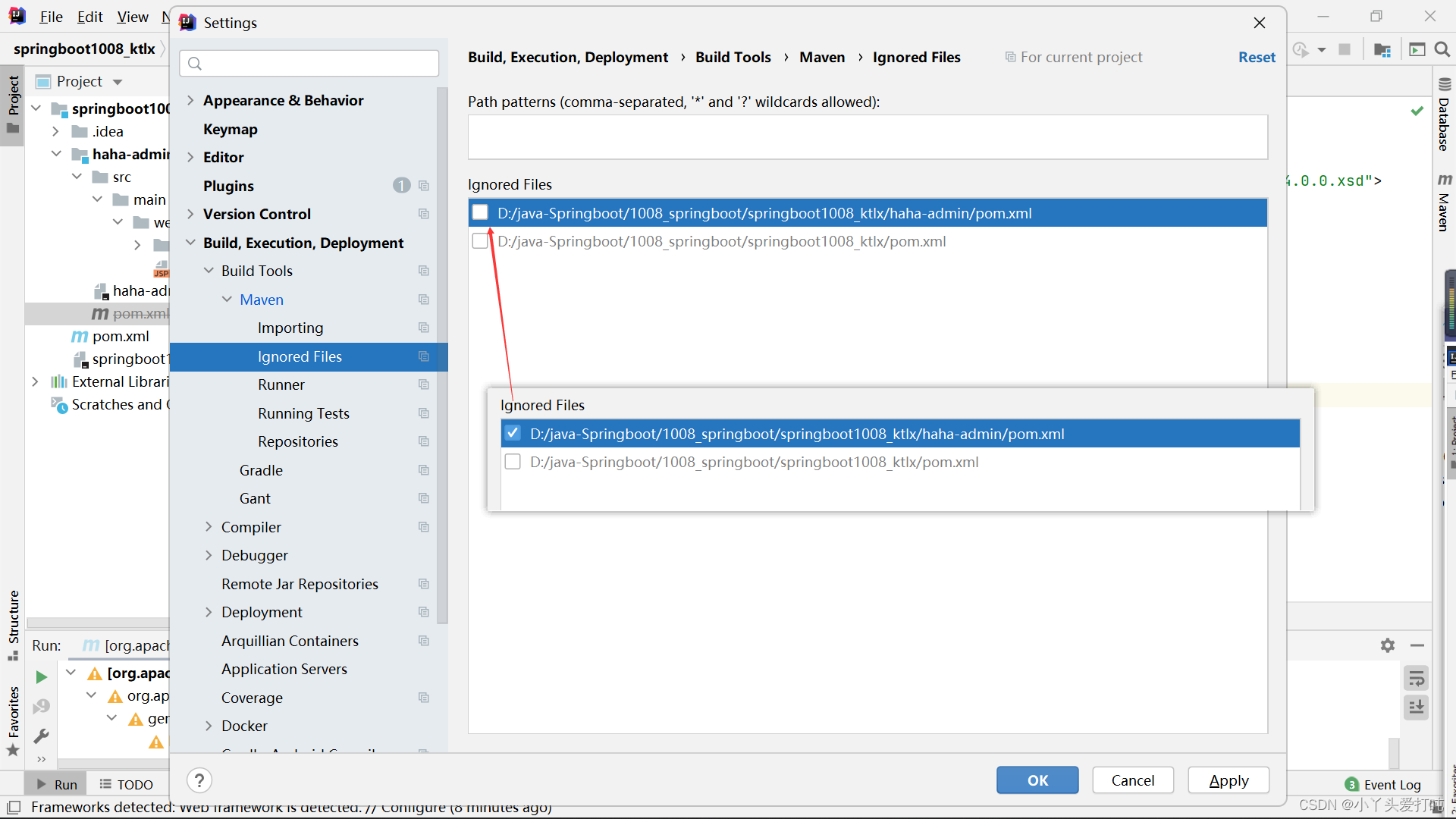Select the Editor menu item in settings

click(224, 157)
